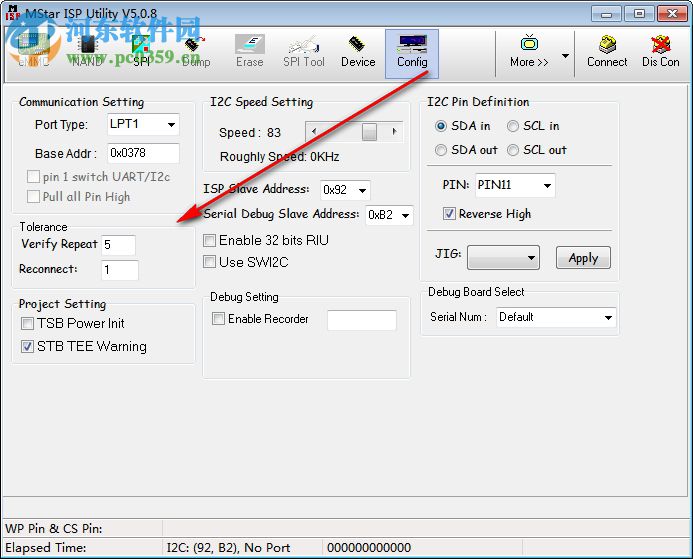Click the Verify Repeat input field
The width and height of the screenshot is (693, 559).
pyautogui.click(x=118, y=245)
